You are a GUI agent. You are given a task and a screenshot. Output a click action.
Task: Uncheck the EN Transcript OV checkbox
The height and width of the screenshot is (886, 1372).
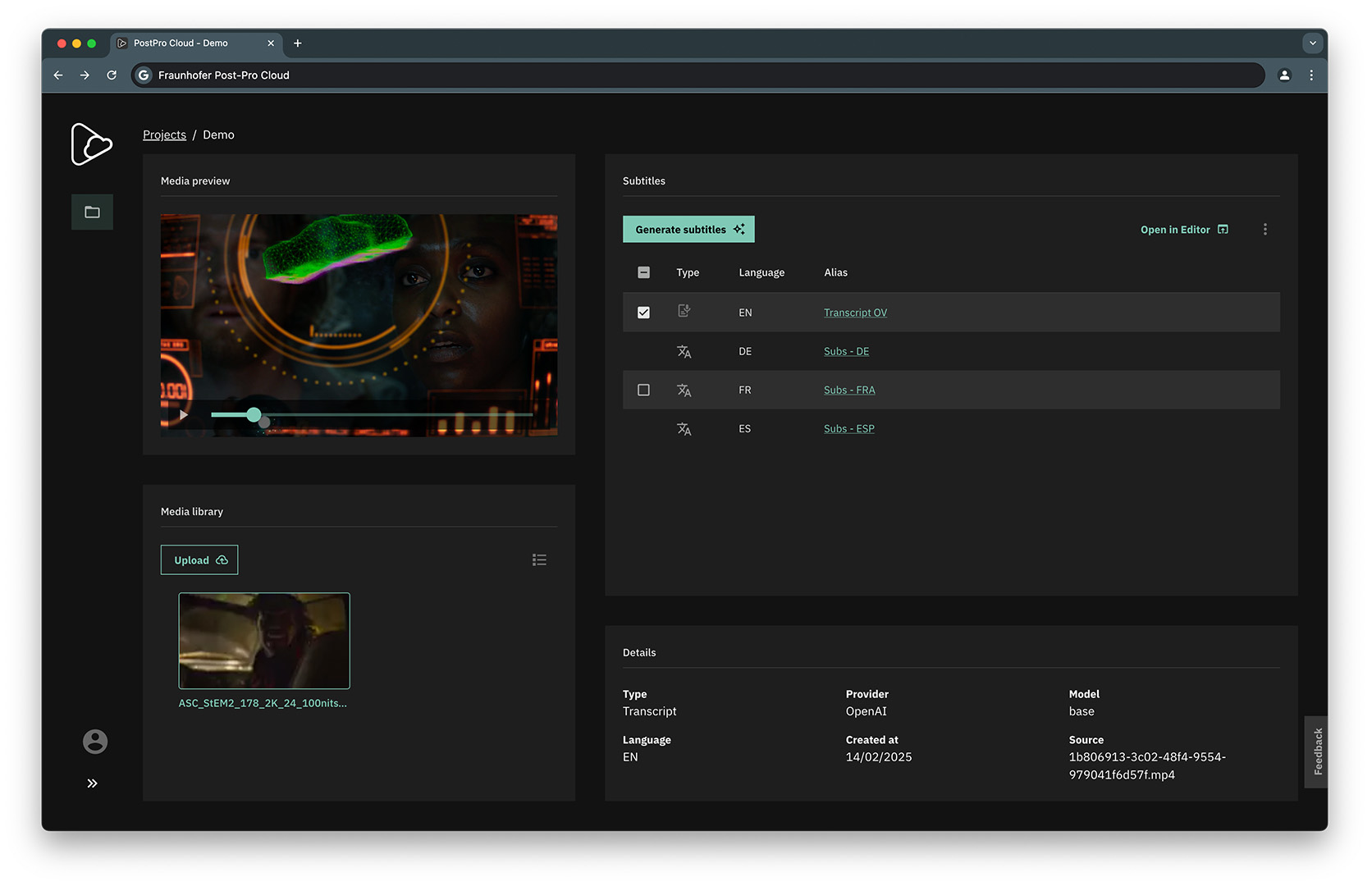(x=643, y=313)
